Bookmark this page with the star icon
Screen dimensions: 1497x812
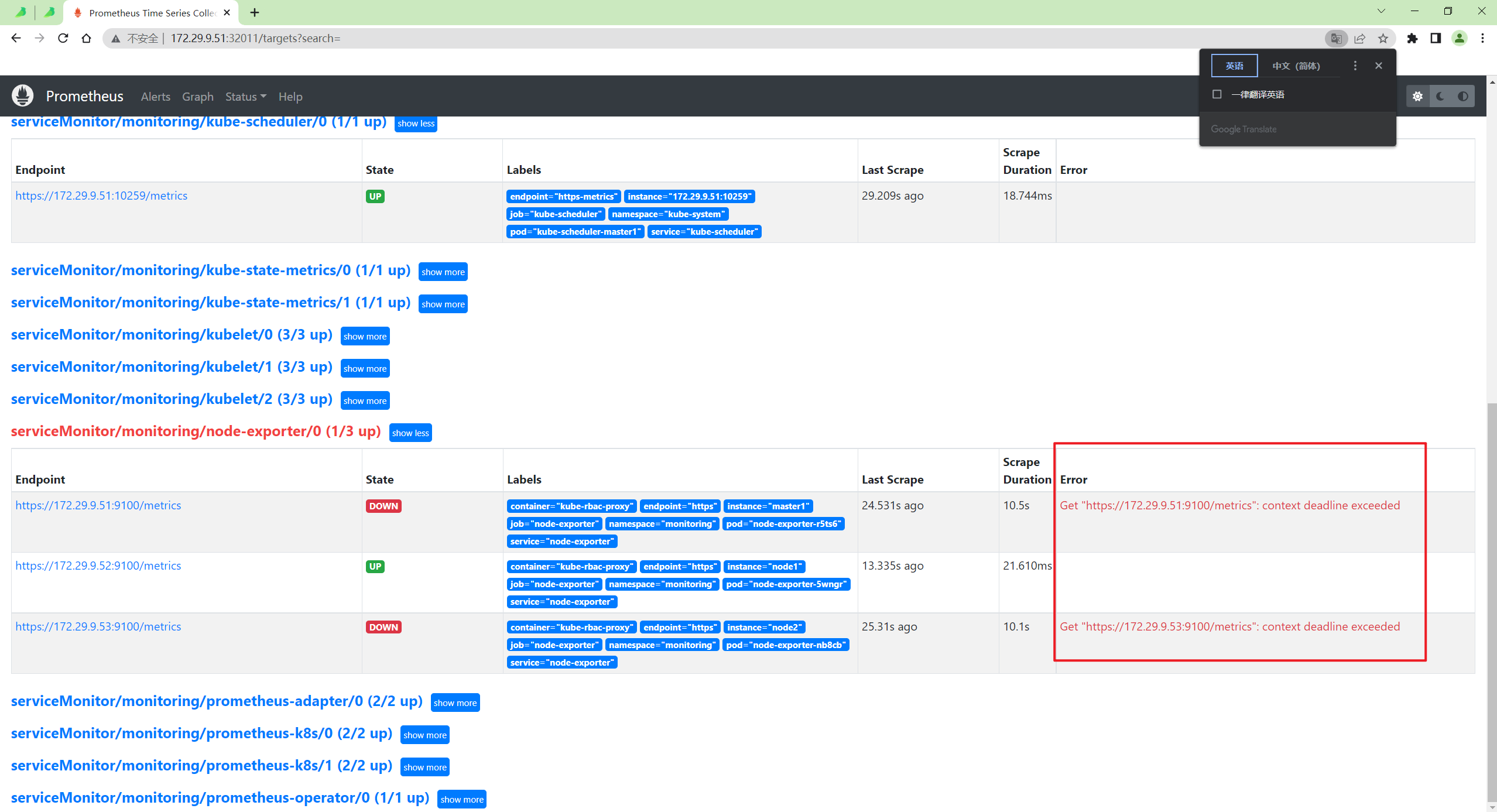coord(1383,39)
